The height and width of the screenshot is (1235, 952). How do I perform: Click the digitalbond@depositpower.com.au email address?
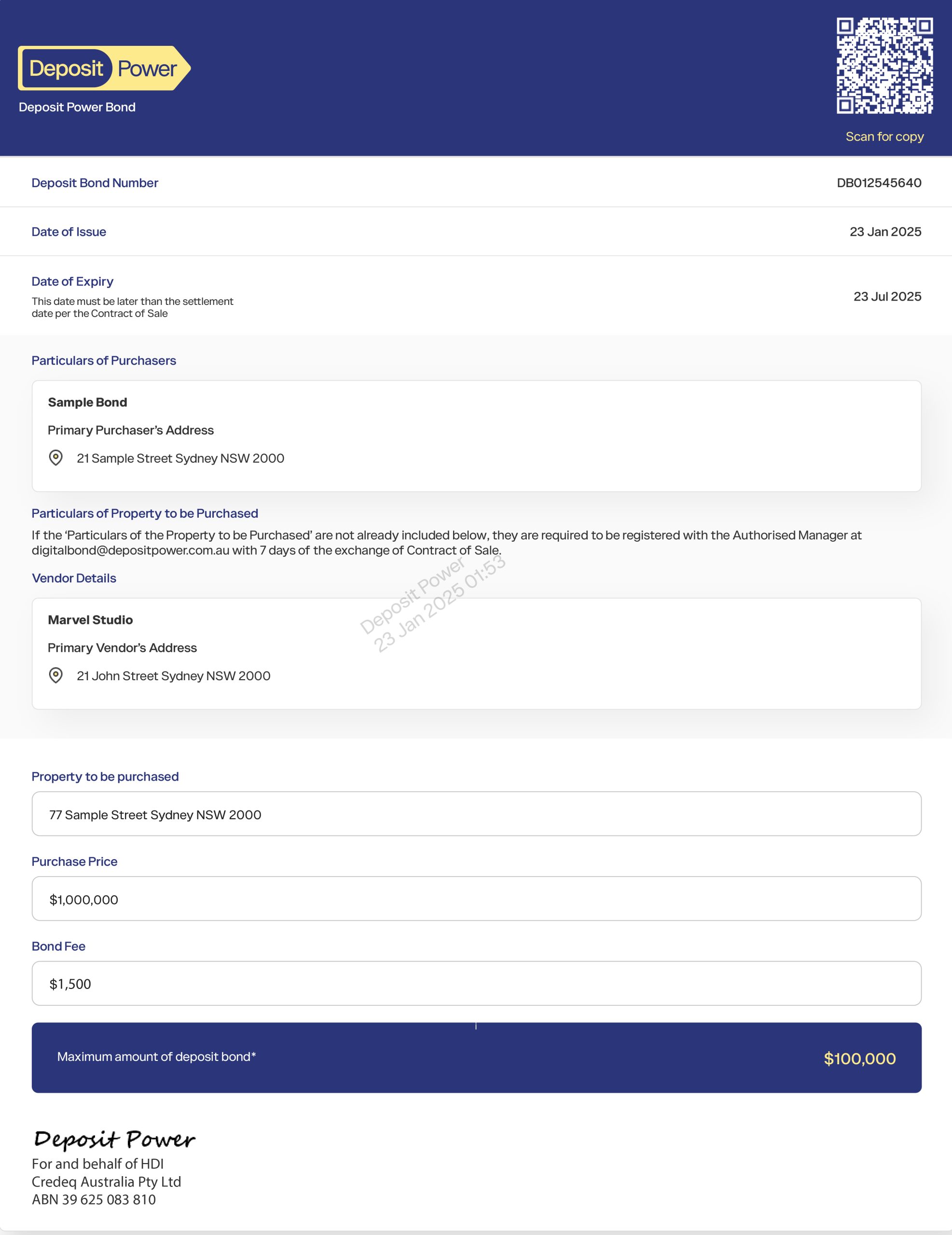click(130, 550)
